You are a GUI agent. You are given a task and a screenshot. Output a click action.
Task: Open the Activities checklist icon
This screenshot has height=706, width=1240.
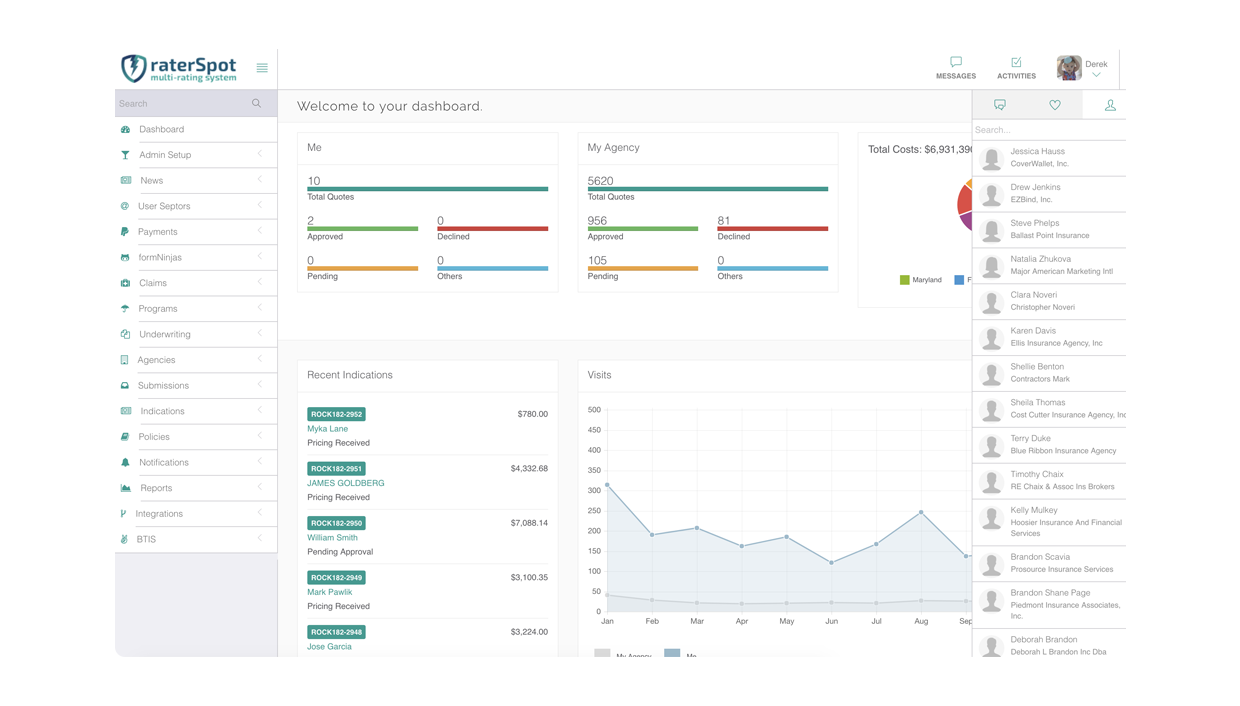pyautogui.click(x=1016, y=63)
